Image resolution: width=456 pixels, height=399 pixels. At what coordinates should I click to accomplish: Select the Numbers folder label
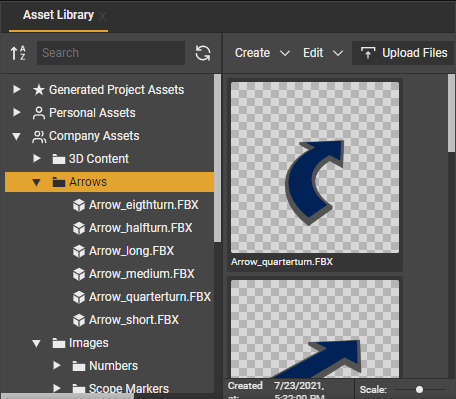pos(113,366)
